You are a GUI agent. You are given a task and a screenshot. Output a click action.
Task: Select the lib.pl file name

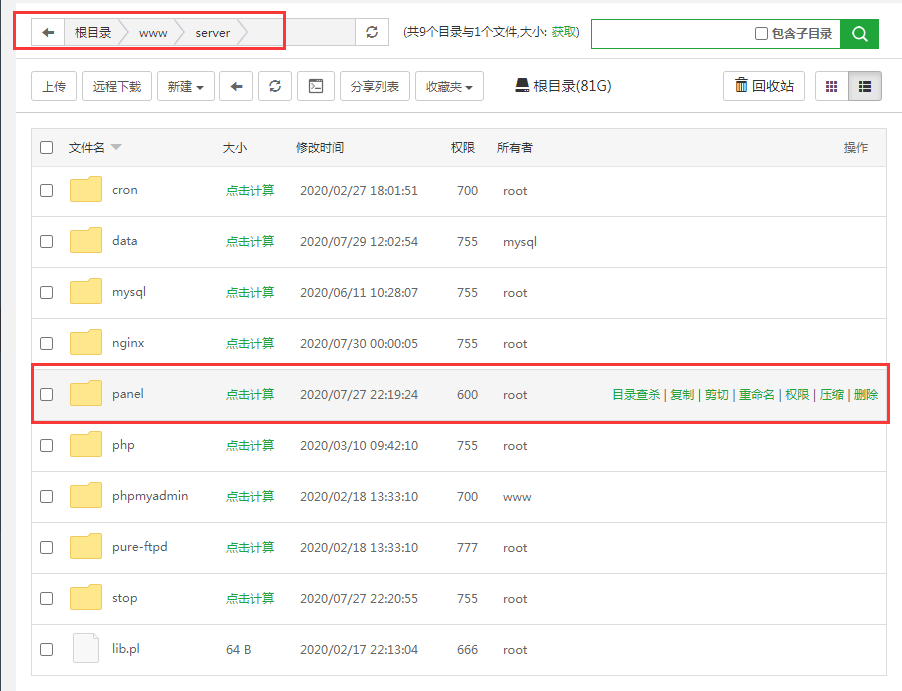pos(126,649)
